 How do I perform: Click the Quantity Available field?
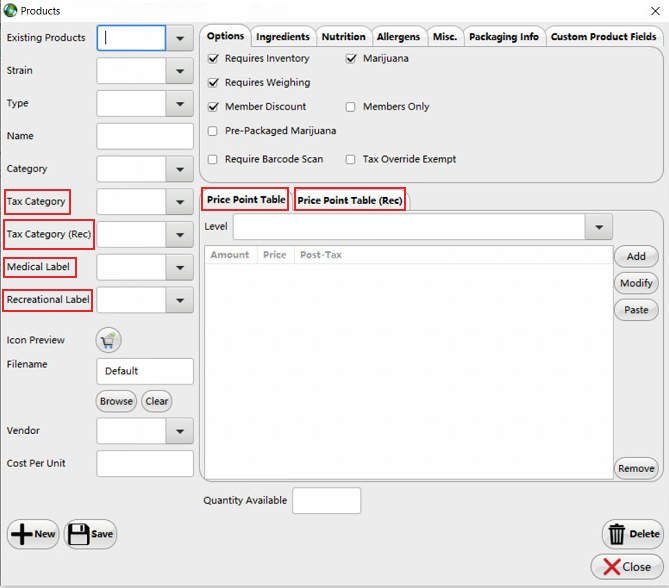tap(326, 501)
